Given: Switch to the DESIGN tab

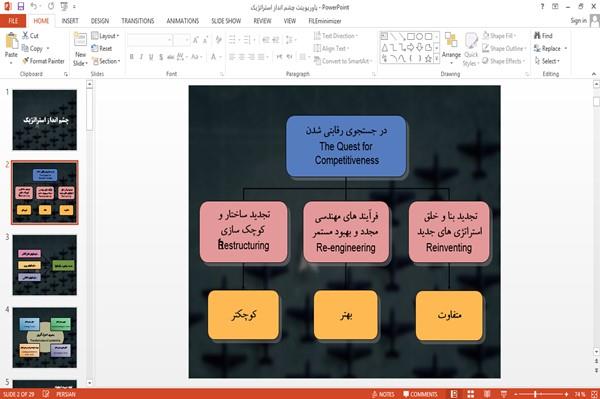Looking at the screenshot, I should pos(100,21).
